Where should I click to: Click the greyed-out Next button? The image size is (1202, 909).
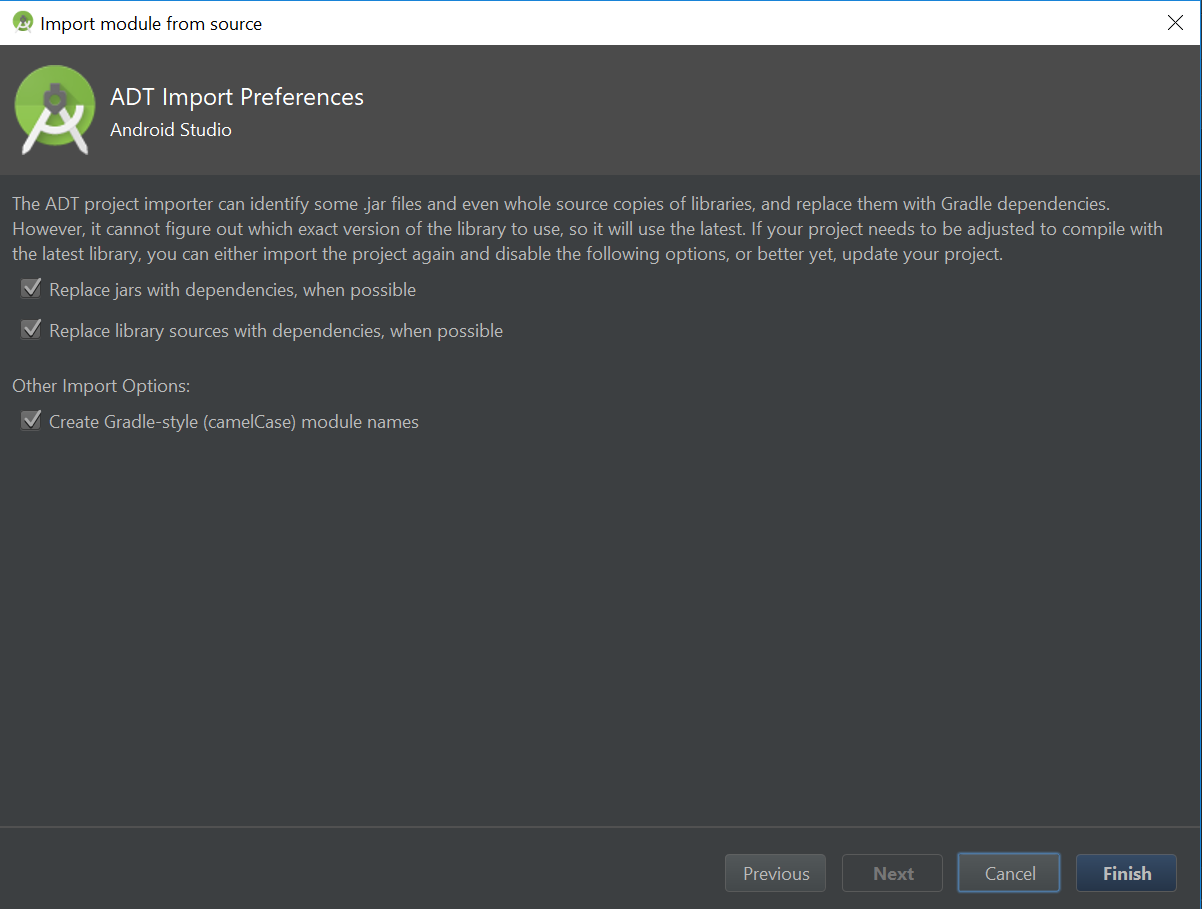point(892,873)
